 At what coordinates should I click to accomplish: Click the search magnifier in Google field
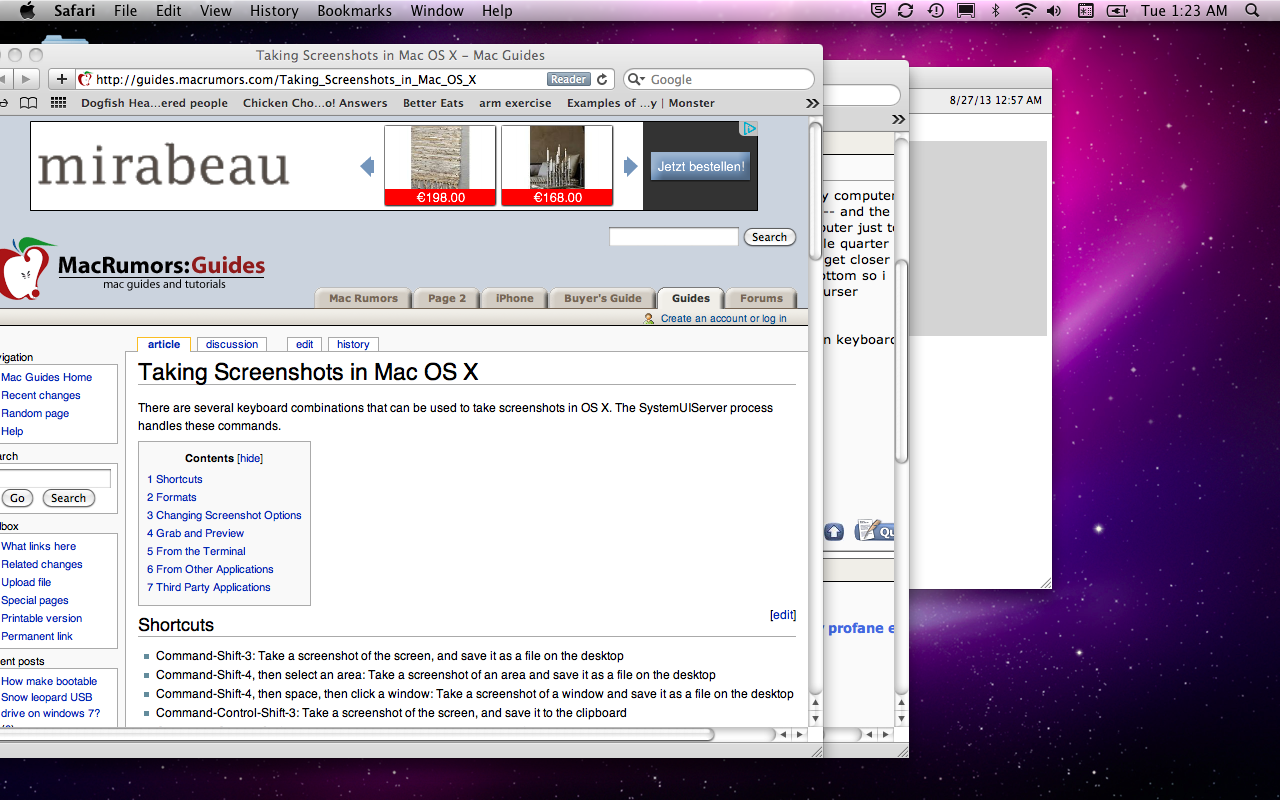(x=636, y=79)
